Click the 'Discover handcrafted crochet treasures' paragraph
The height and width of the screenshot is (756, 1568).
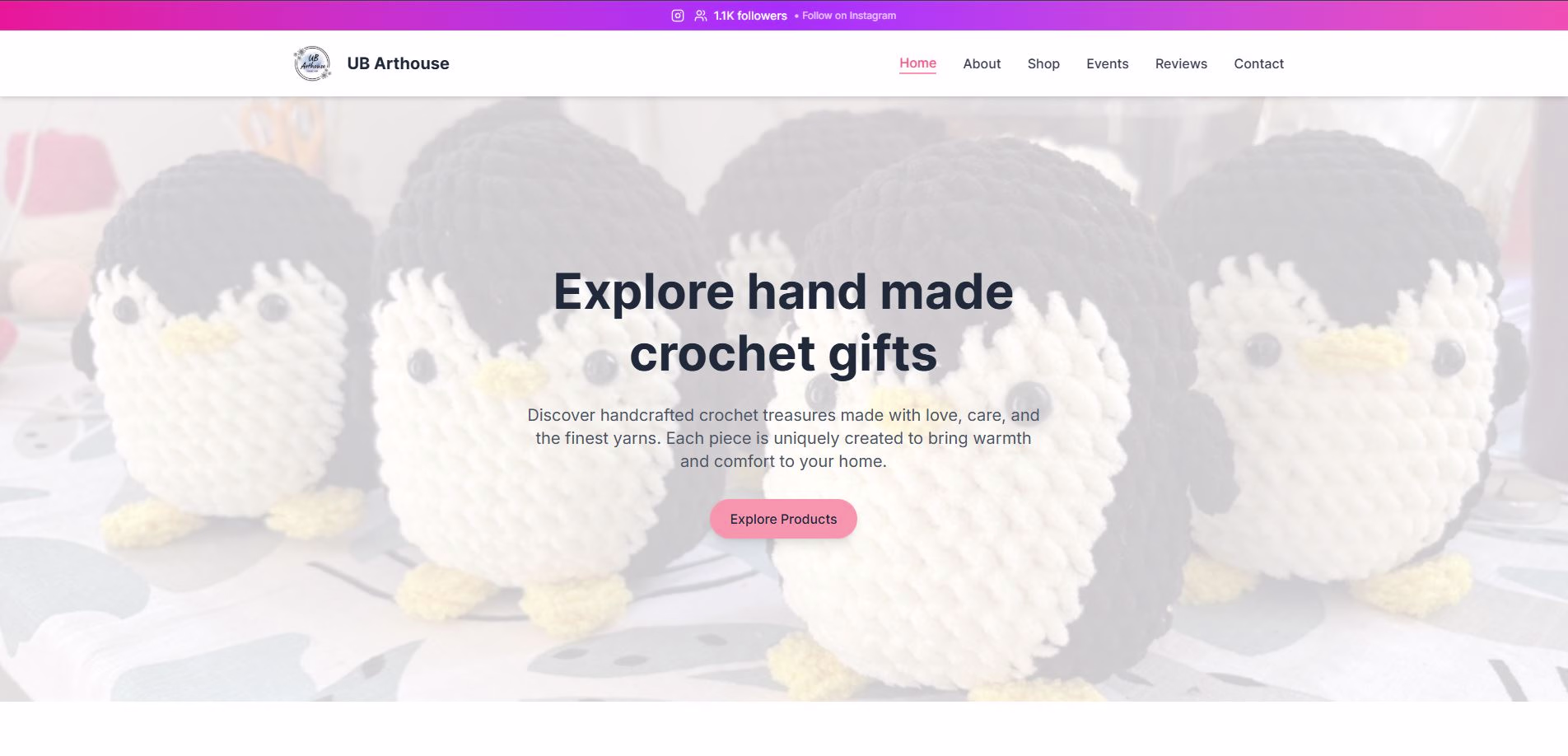(x=783, y=438)
